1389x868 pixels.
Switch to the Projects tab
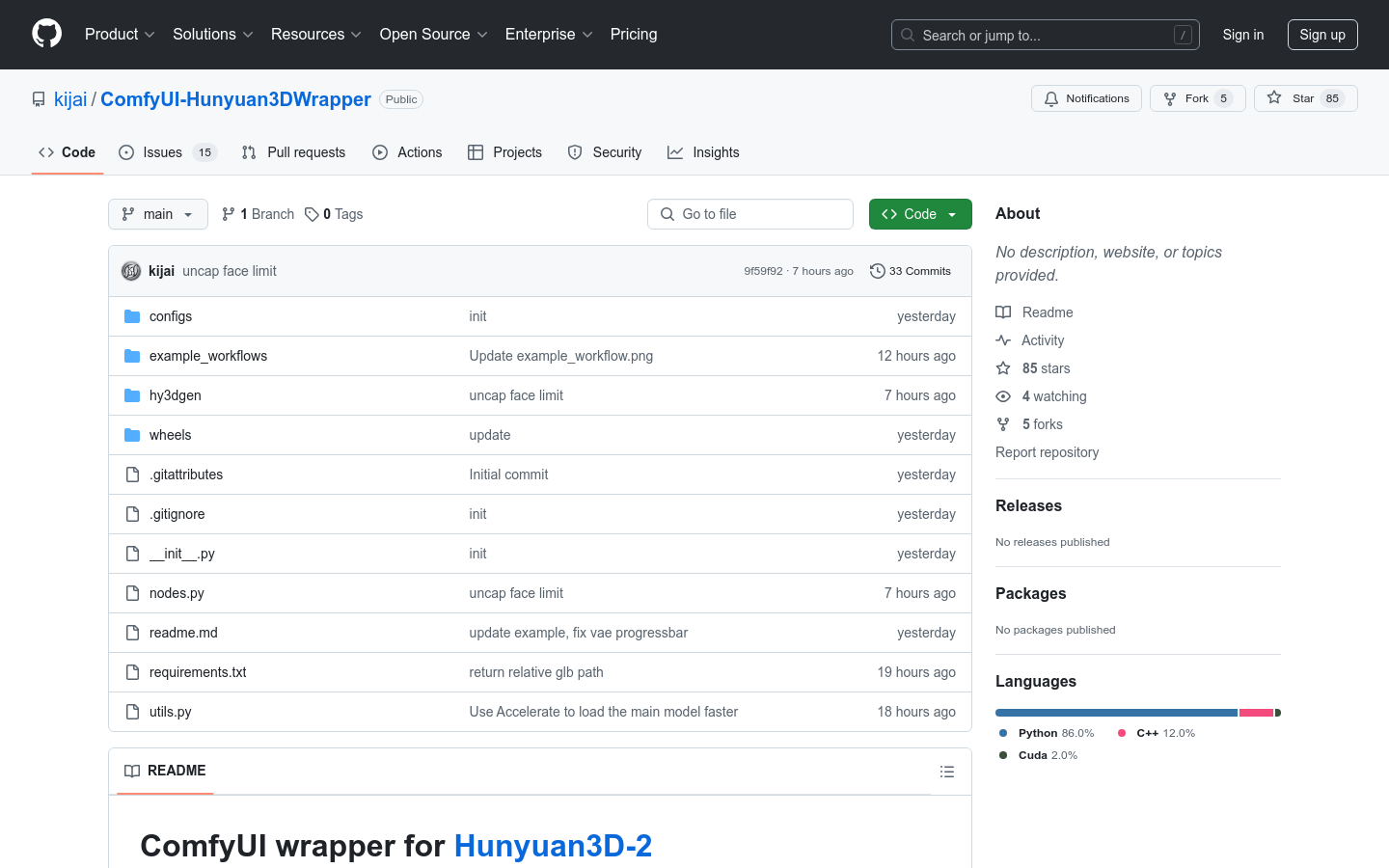tap(504, 152)
